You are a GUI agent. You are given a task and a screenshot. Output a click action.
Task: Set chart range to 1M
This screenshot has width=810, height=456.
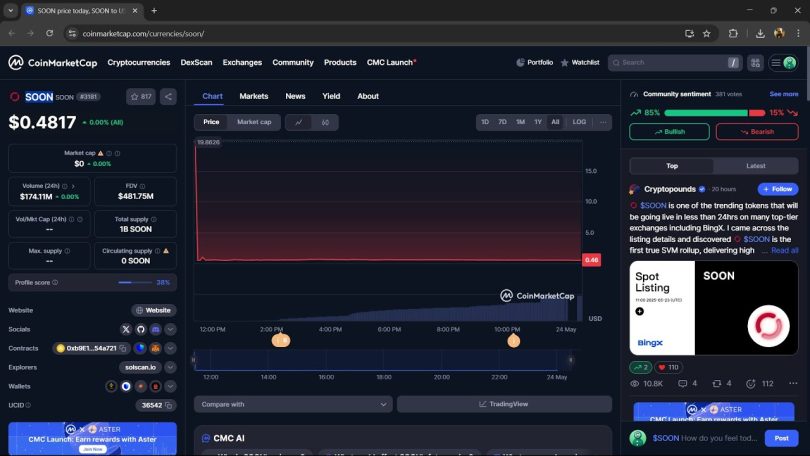pos(520,122)
